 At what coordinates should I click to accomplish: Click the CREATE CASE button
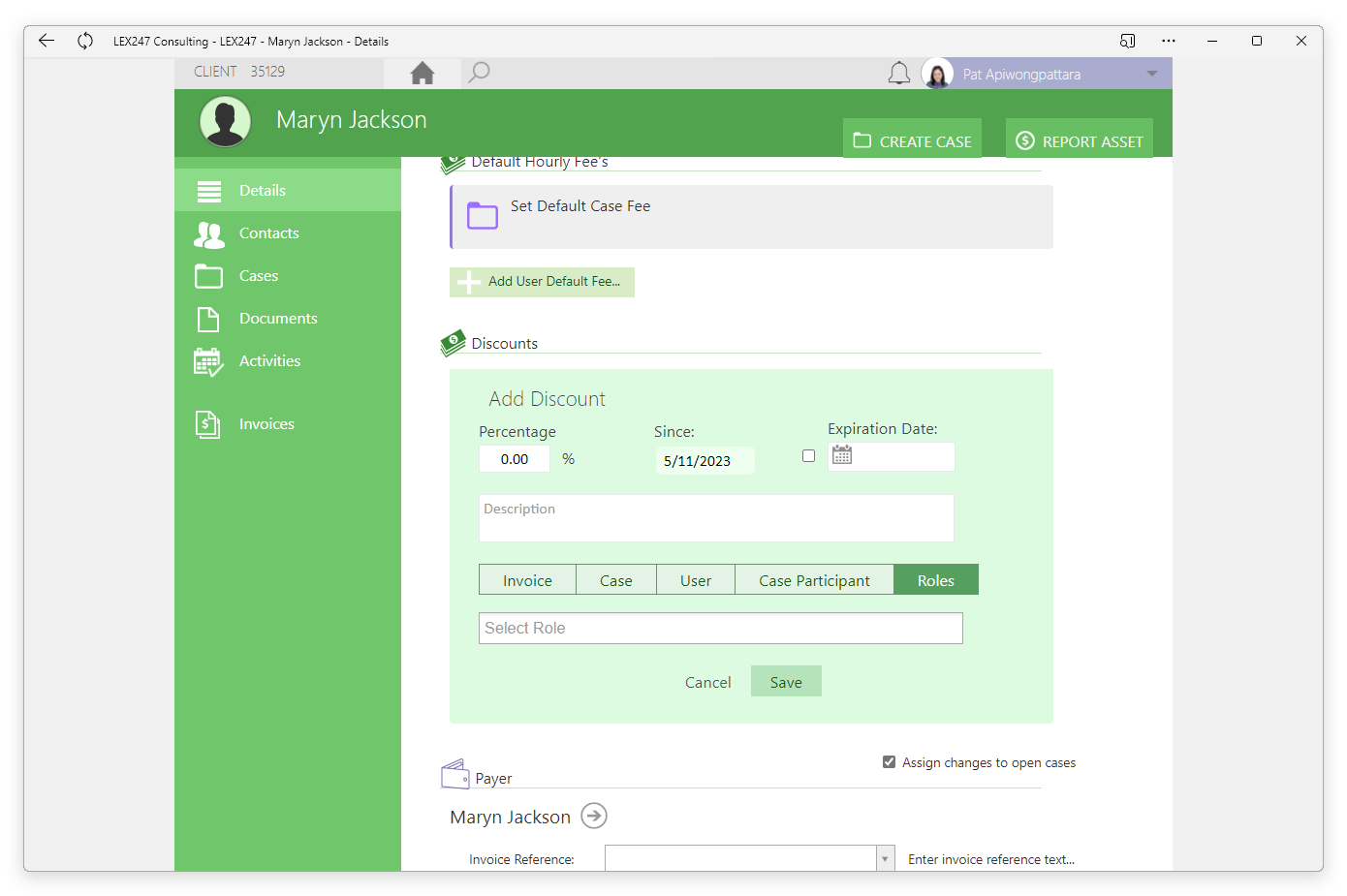(x=912, y=140)
